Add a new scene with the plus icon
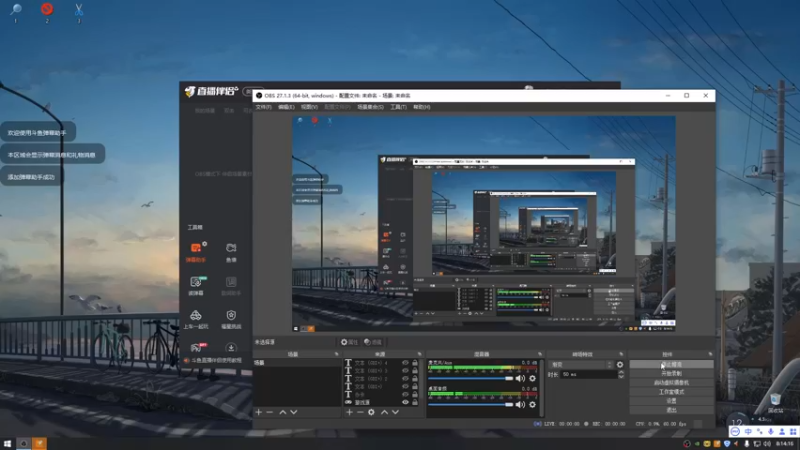Viewport: 800px width, 450px height. (259, 412)
